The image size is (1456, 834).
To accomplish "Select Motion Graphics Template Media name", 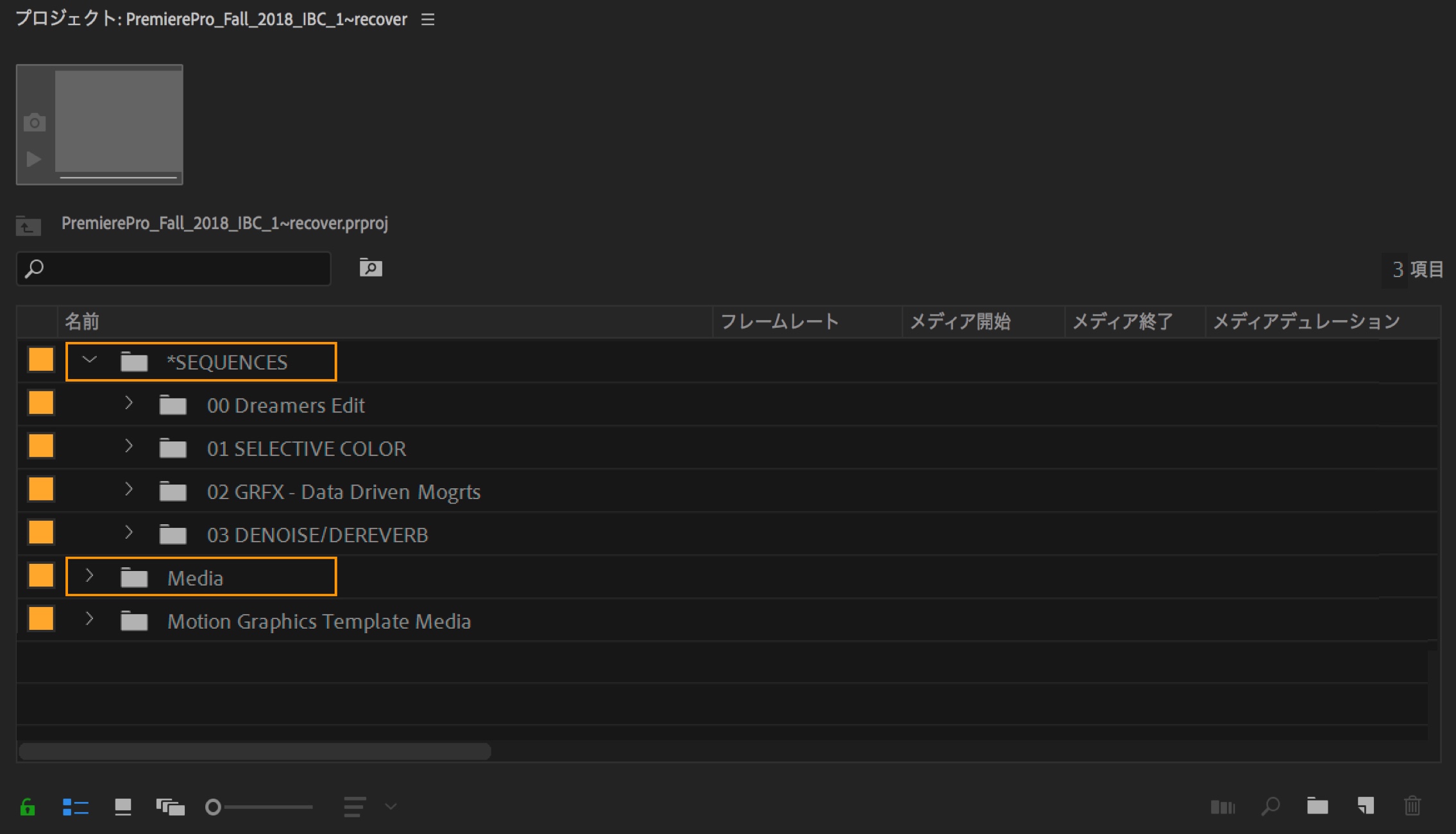I will click(x=319, y=622).
